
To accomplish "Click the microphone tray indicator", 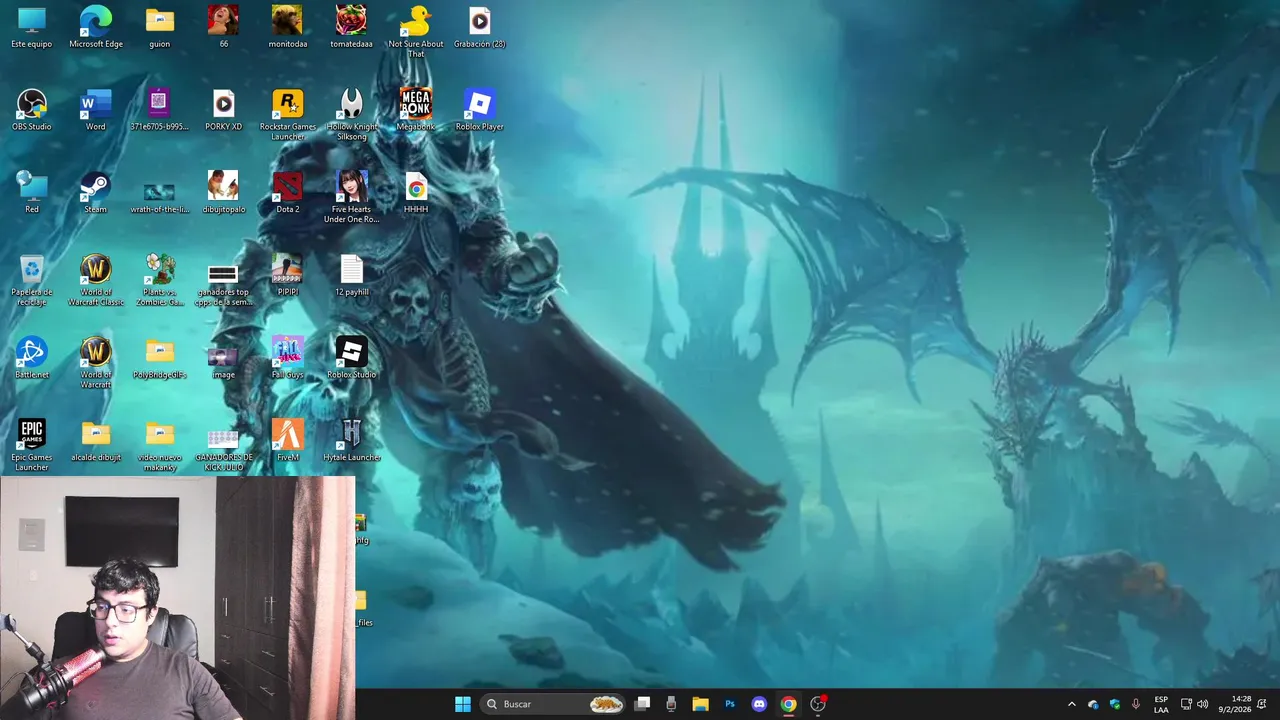I will (1136, 704).
